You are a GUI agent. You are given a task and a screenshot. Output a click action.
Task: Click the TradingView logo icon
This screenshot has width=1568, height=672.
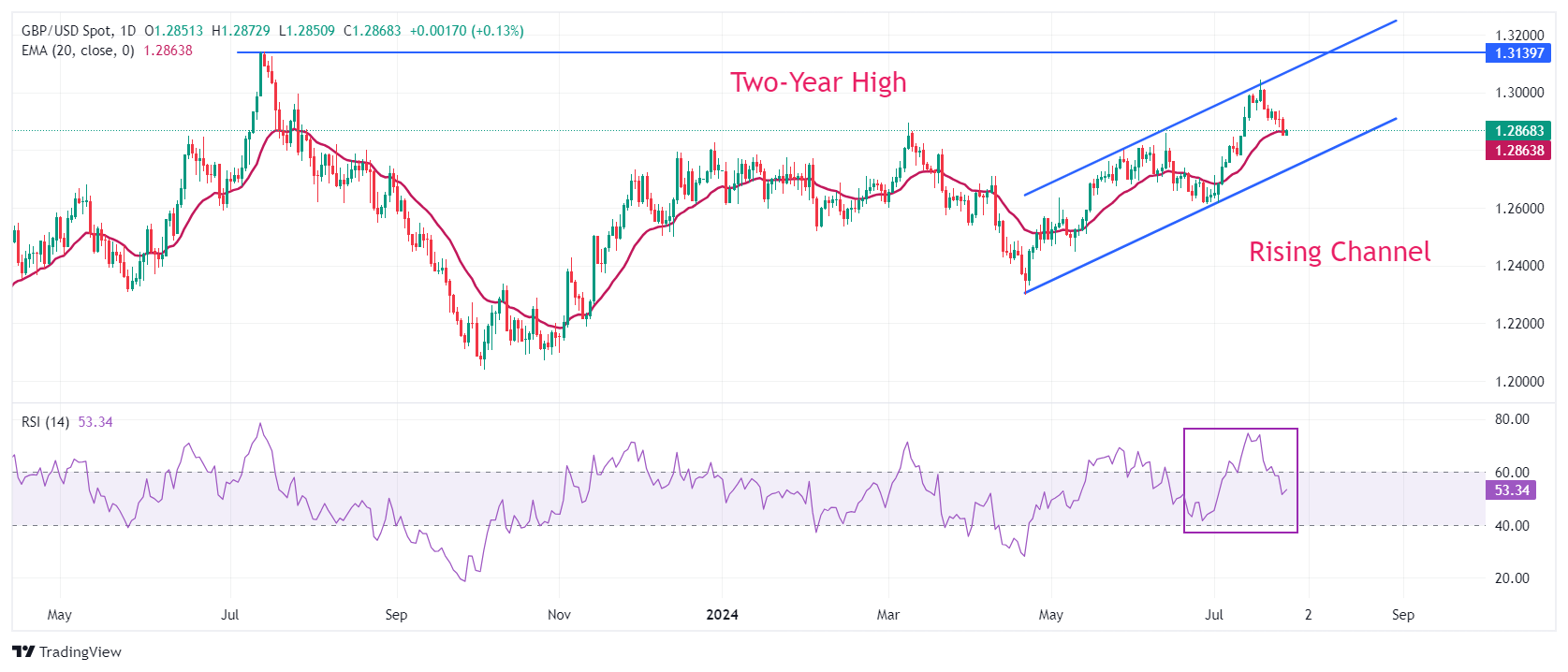[23, 651]
